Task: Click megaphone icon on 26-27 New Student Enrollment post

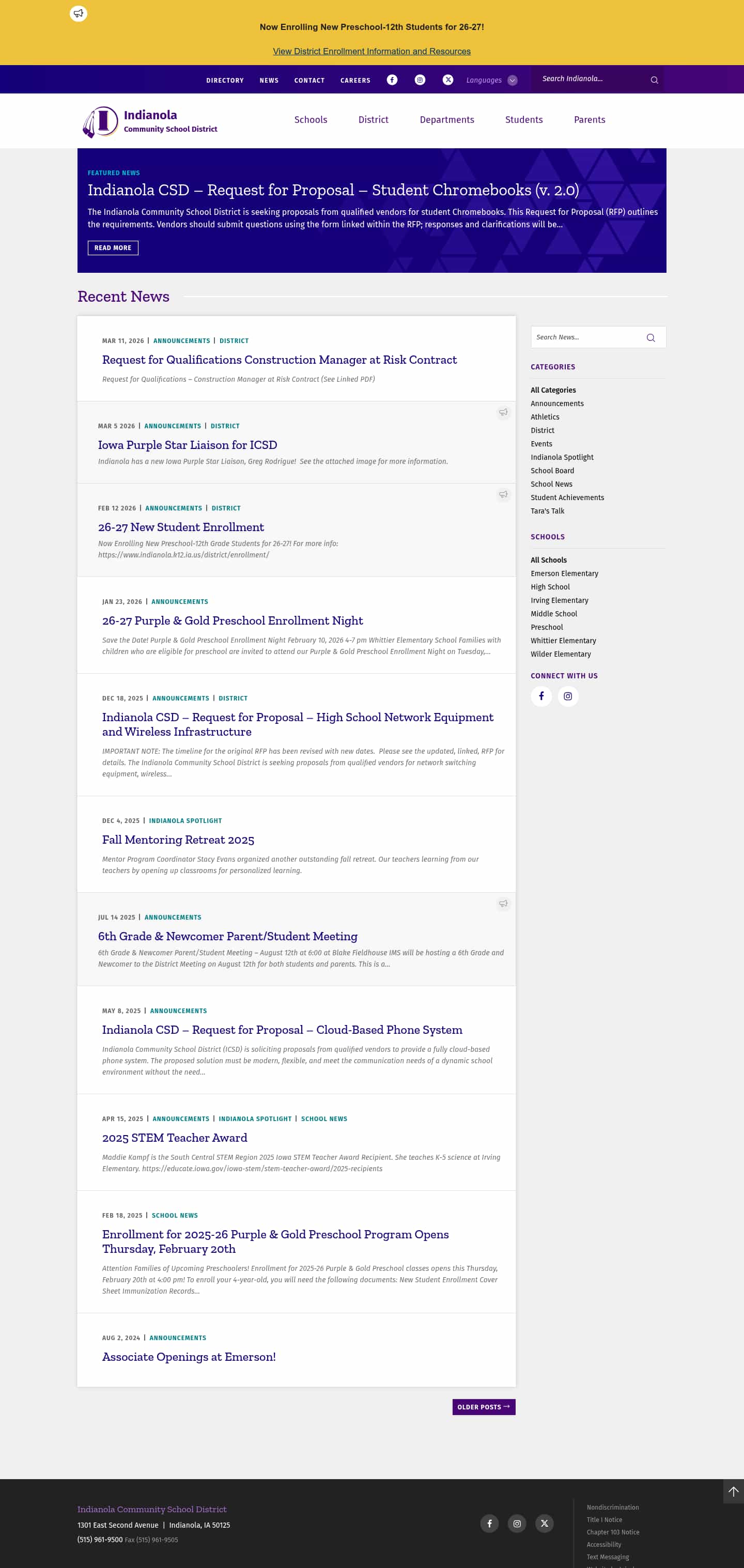Action: (x=503, y=494)
